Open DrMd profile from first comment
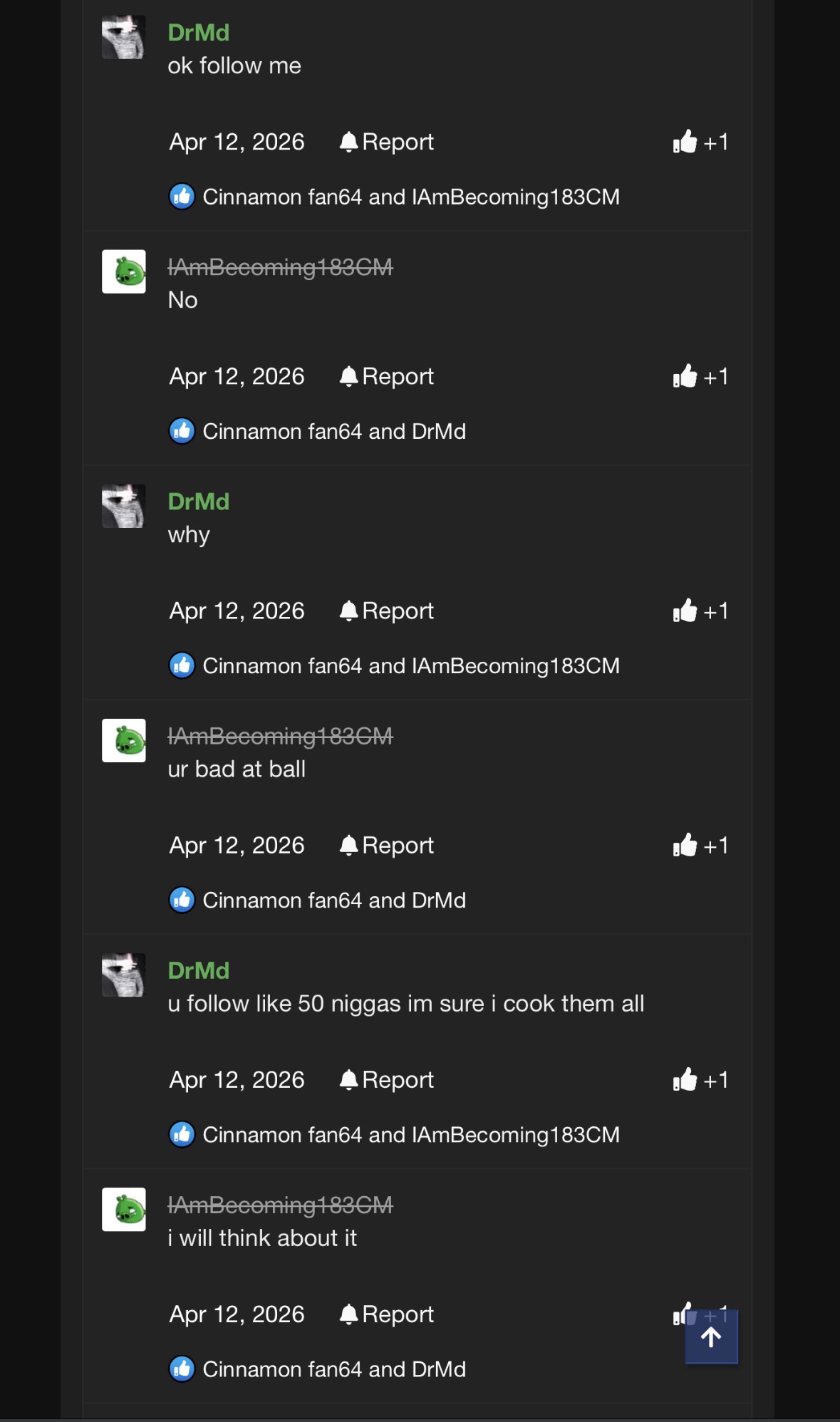Image resolution: width=840 pixels, height=1422 pixels. [x=199, y=33]
